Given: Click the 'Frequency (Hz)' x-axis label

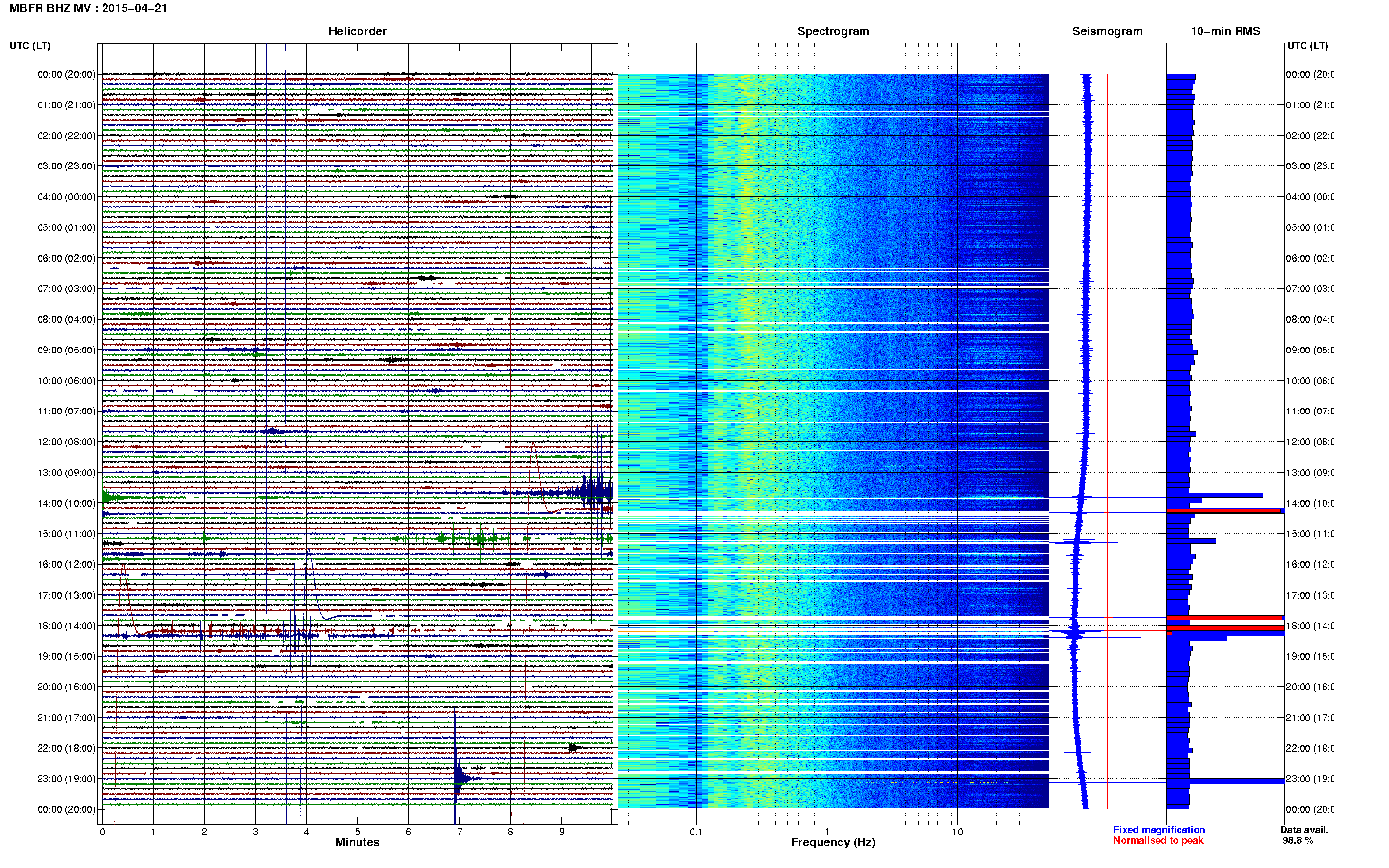Looking at the screenshot, I should 833,842.
